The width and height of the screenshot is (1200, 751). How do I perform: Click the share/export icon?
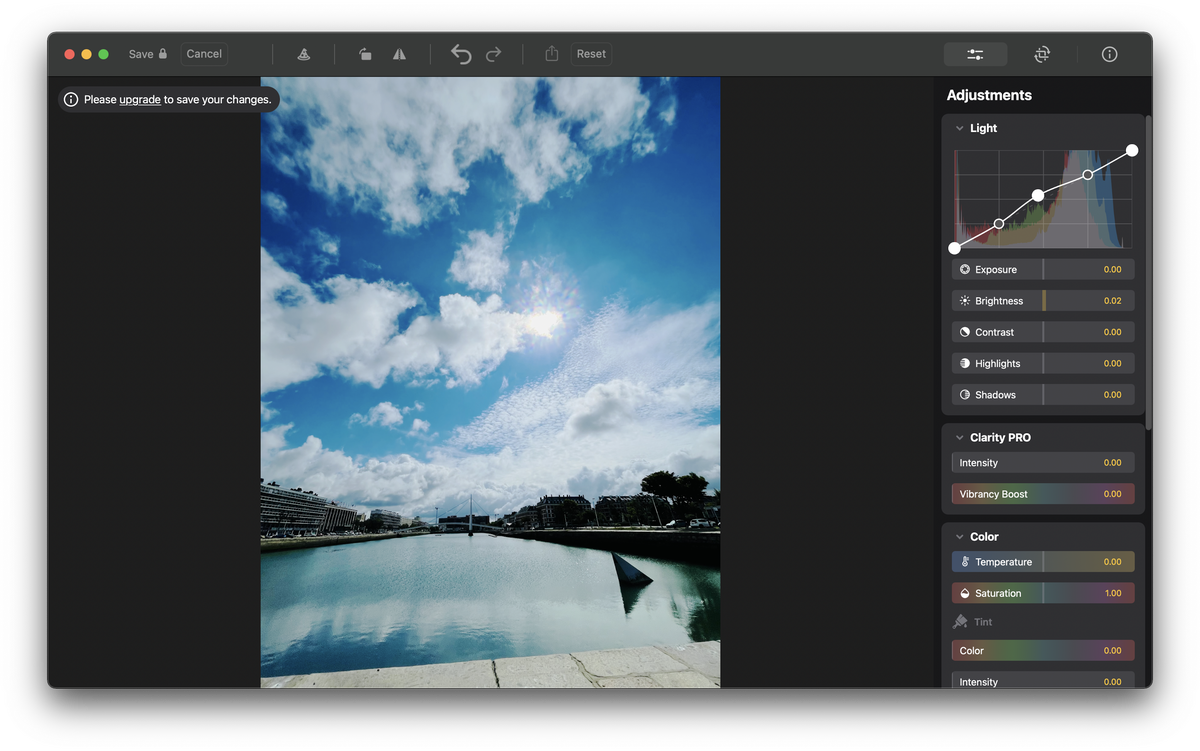coord(552,54)
